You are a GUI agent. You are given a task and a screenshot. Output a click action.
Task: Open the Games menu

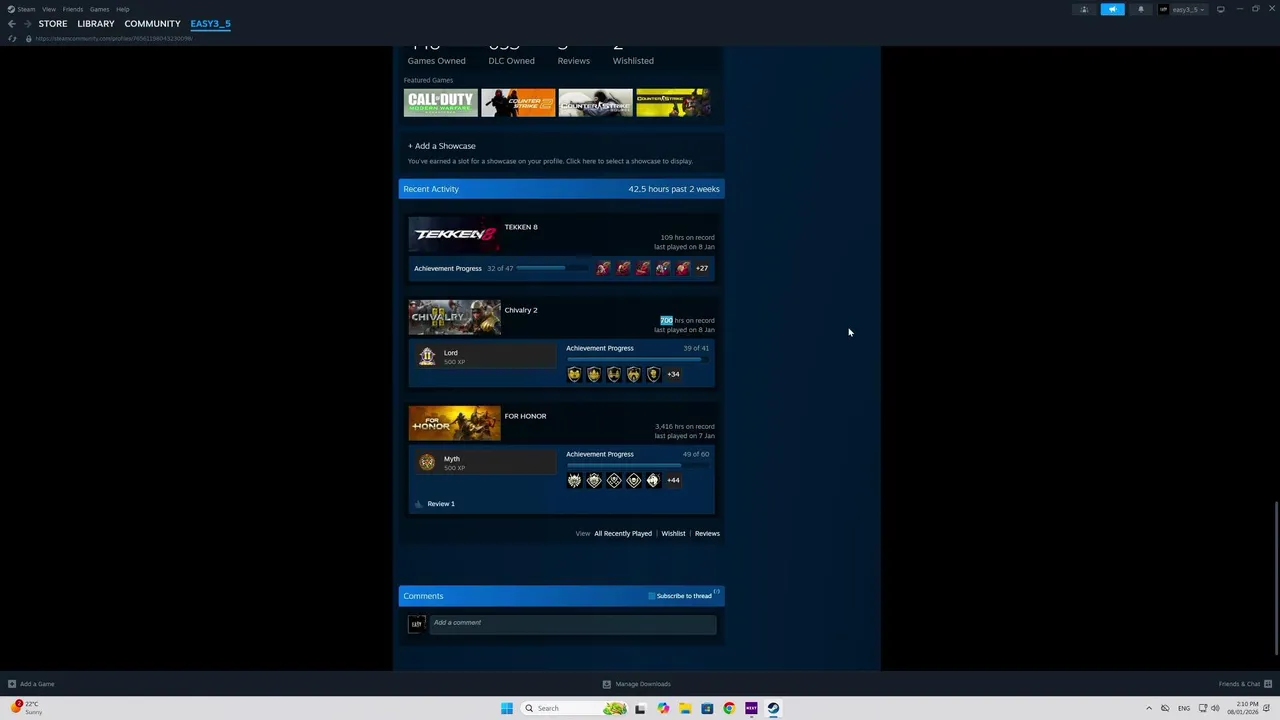pyautogui.click(x=99, y=9)
